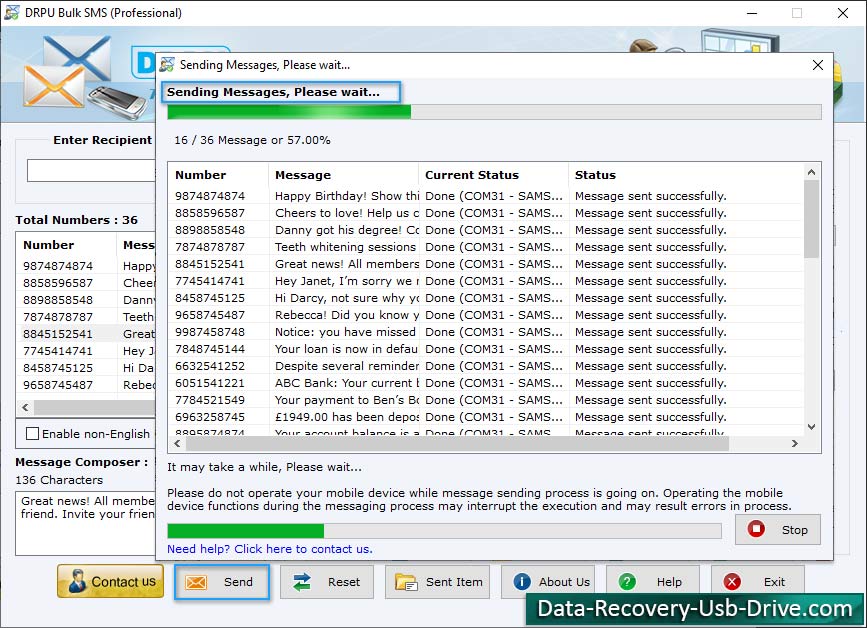Click the bold 'Sending Messages, Please wait...' heading

[x=273, y=92]
